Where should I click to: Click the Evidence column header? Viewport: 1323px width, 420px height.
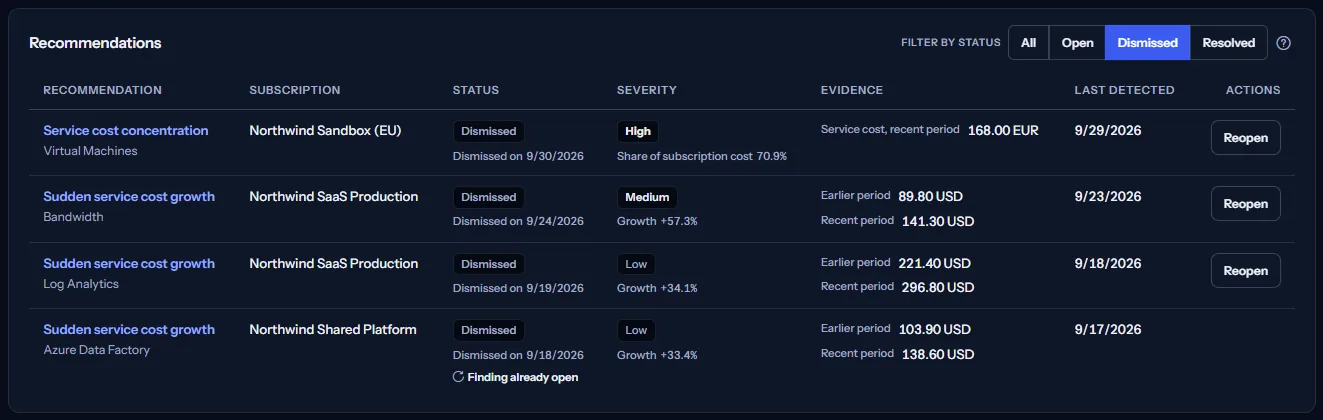pyautogui.click(x=852, y=90)
